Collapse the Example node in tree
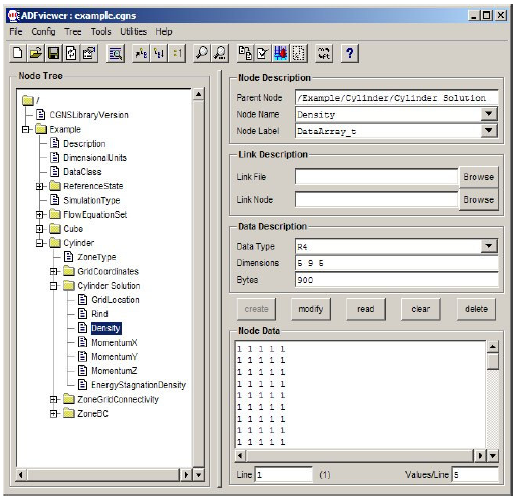The height and width of the screenshot is (499, 516). click(25, 129)
